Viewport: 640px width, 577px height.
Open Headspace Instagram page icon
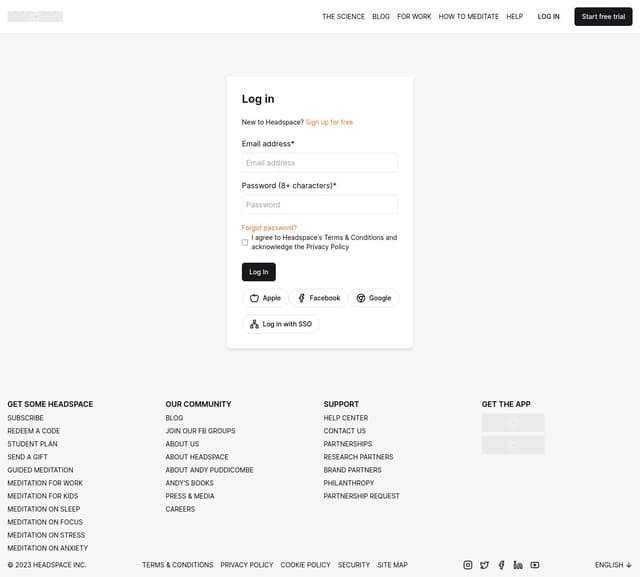click(468, 565)
